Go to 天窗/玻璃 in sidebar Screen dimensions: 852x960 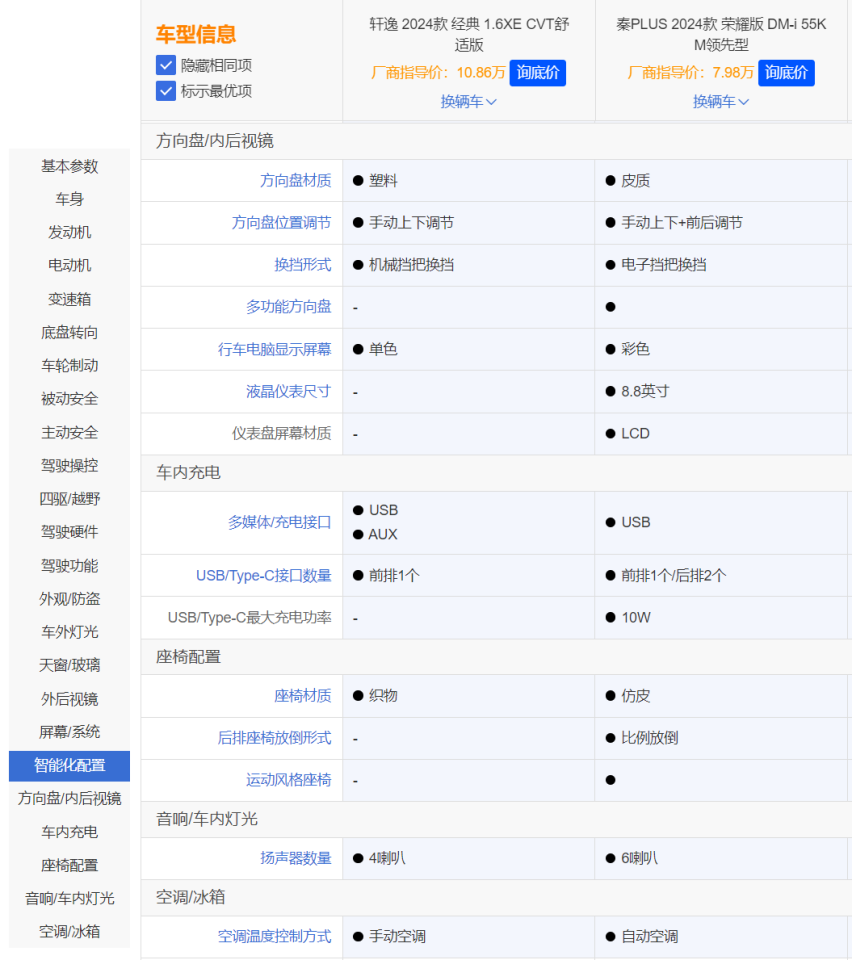(69, 665)
